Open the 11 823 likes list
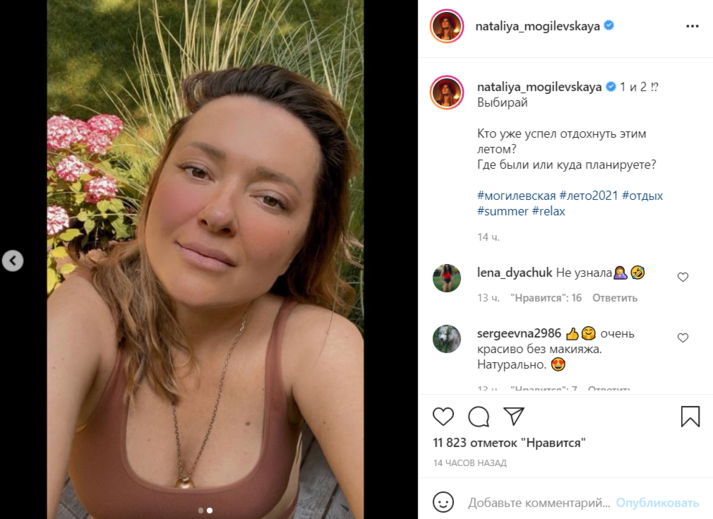 pos(509,442)
